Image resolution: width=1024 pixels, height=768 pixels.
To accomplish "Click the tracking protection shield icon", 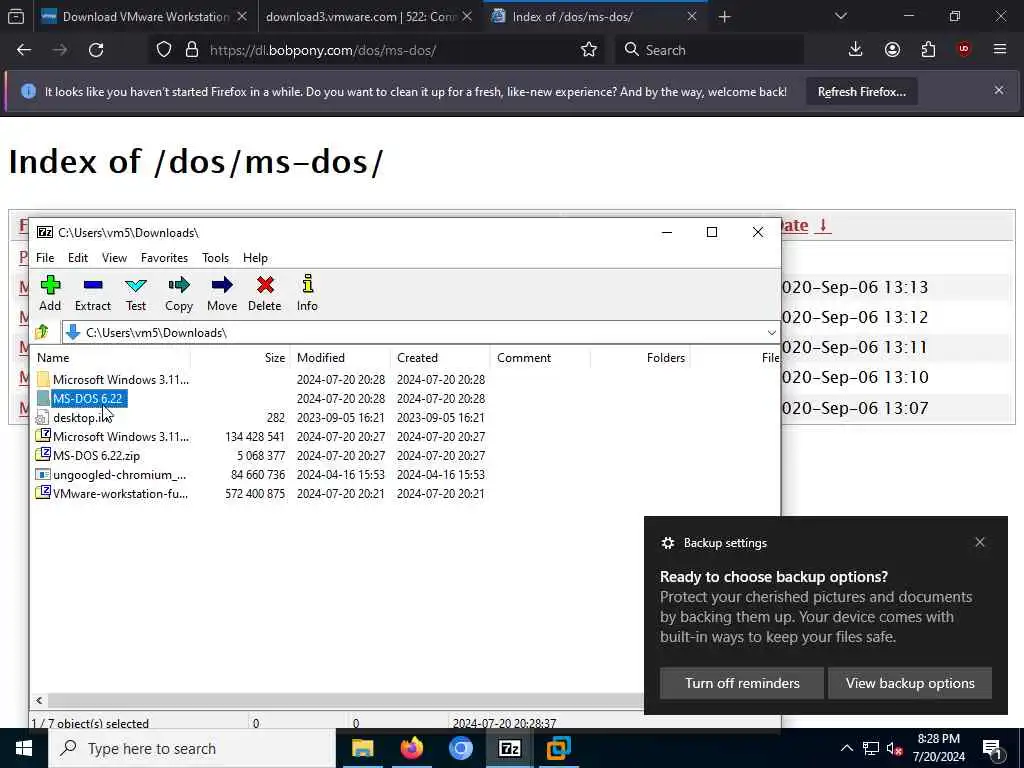I will (164, 50).
